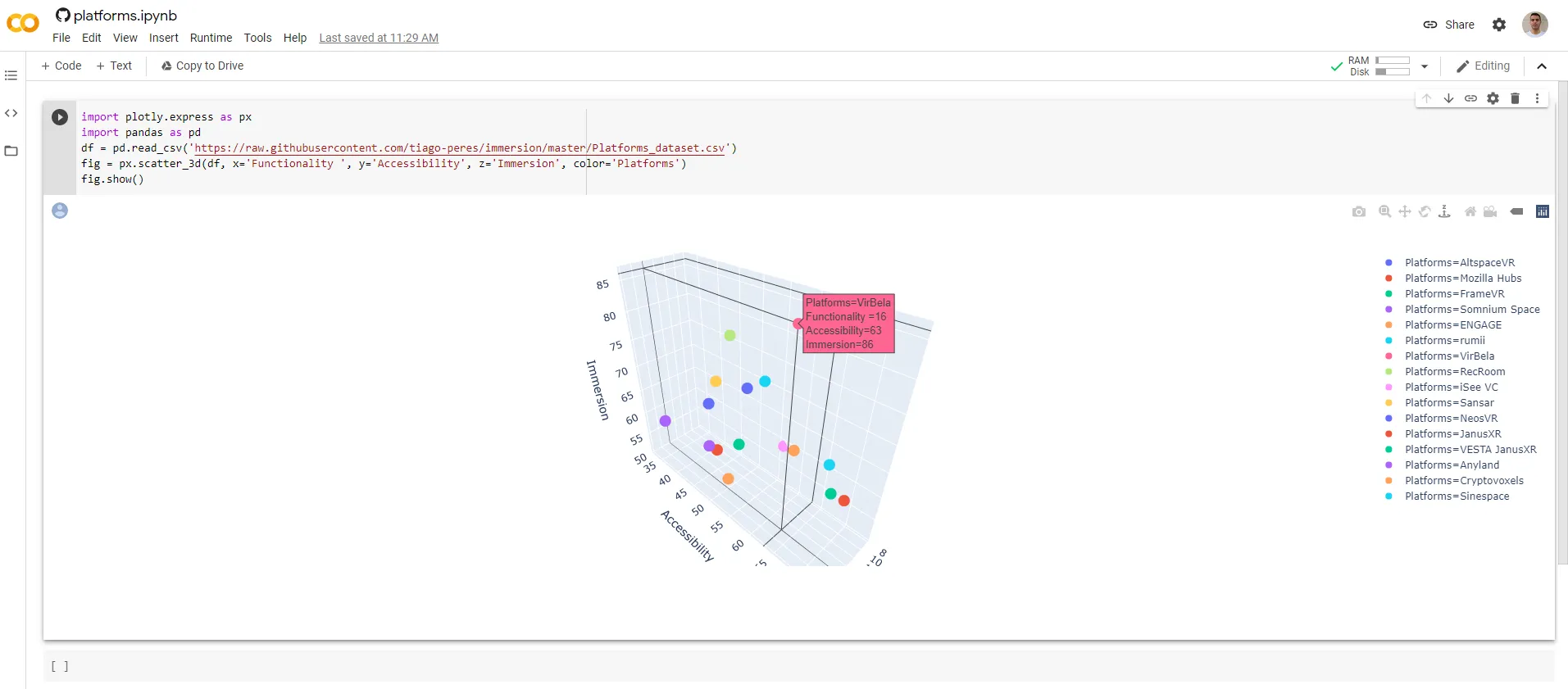This screenshot has height=689, width=1568.
Task: Expand the RAM and Disk dropdown arrow
Action: (1425, 66)
